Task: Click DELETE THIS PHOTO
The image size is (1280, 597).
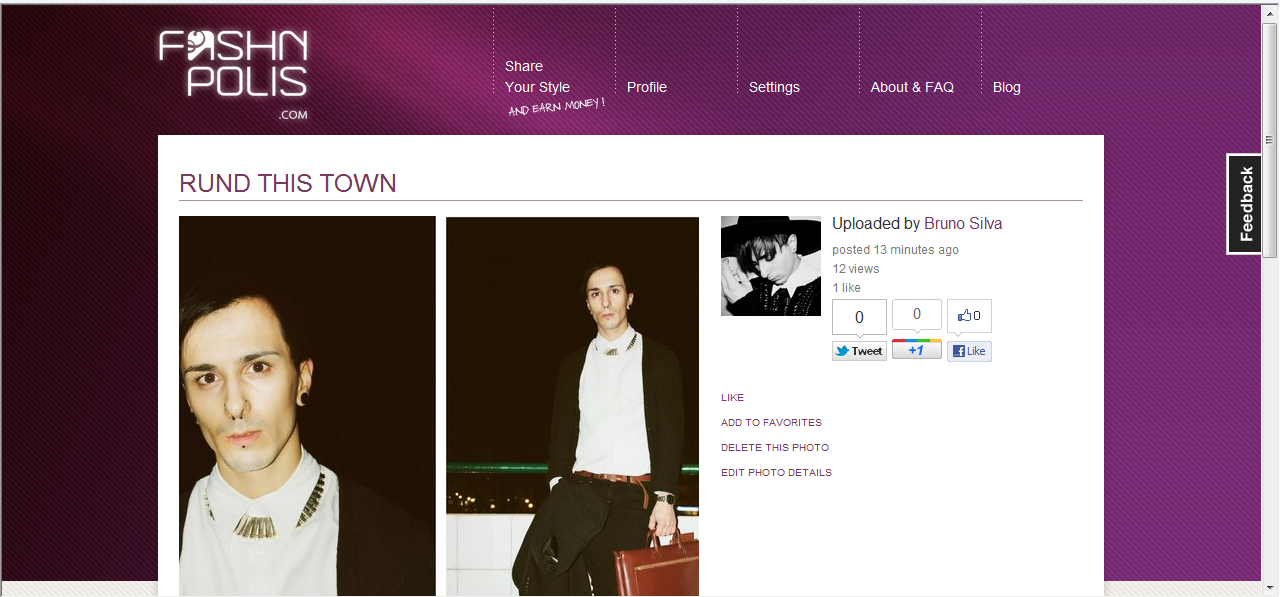Action: [x=775, y=448]
